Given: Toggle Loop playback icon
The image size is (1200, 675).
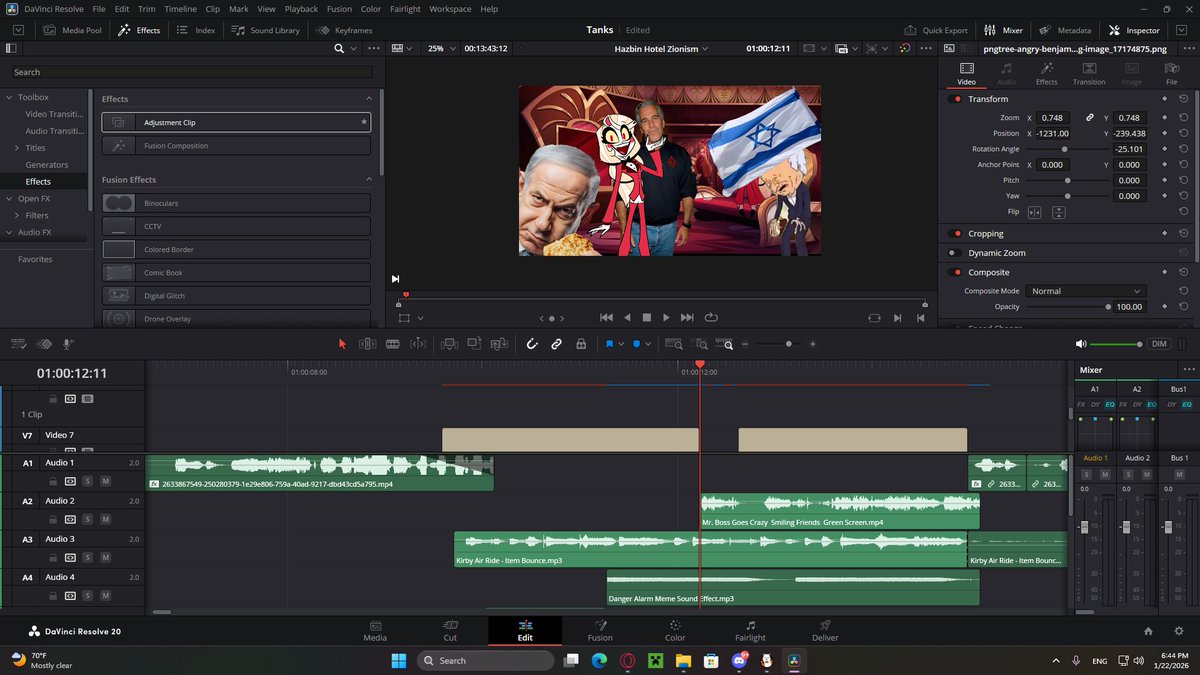Looking at the screenshot, I should pos(711,317).
